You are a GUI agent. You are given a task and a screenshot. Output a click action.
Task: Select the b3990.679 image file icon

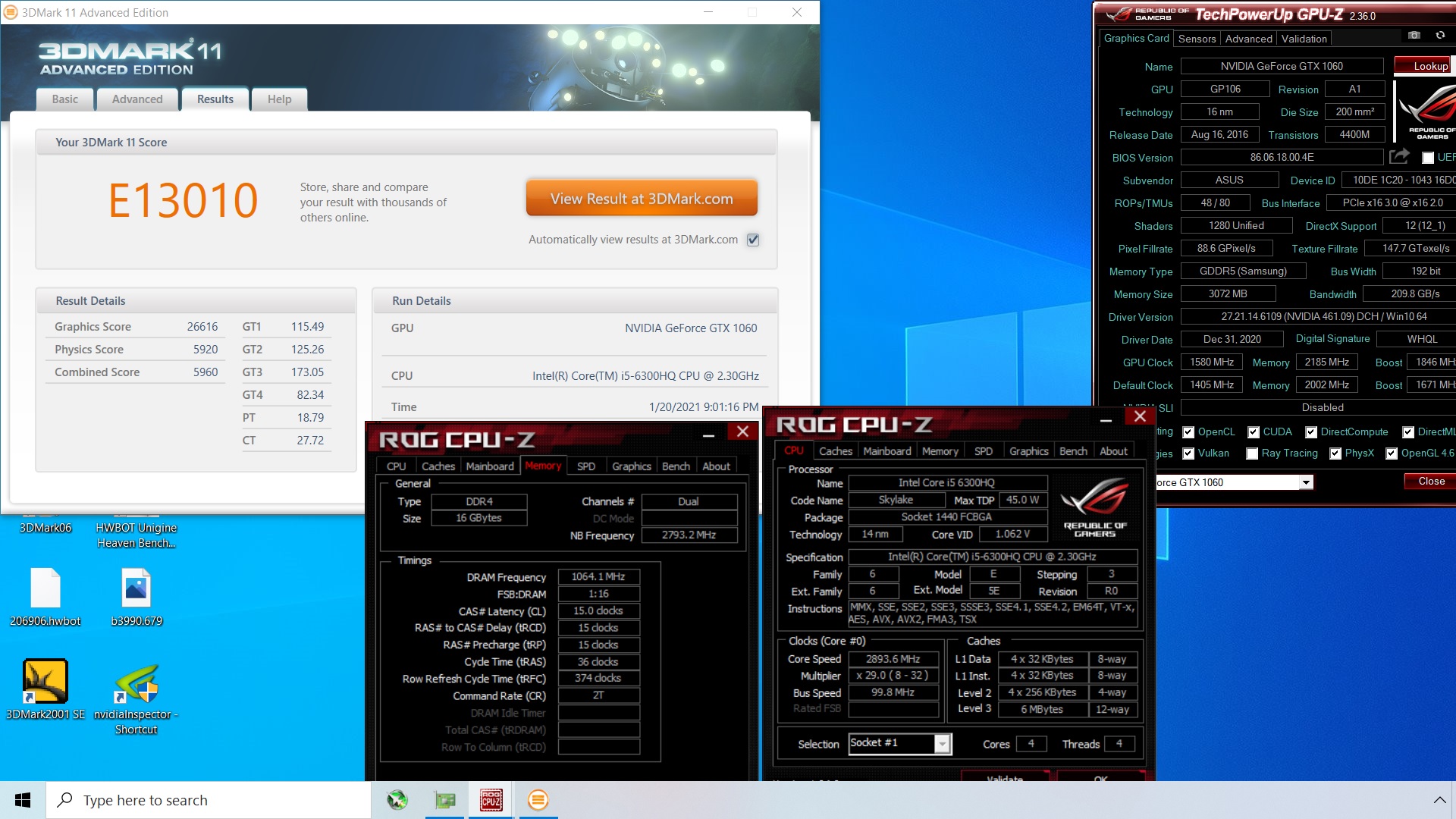tap(136, 597)
